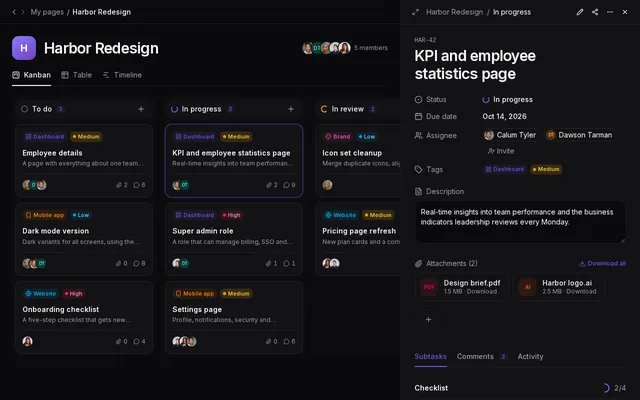The image size is (640, 400).
Task: Open the In progress status selector
Action: 507,100
